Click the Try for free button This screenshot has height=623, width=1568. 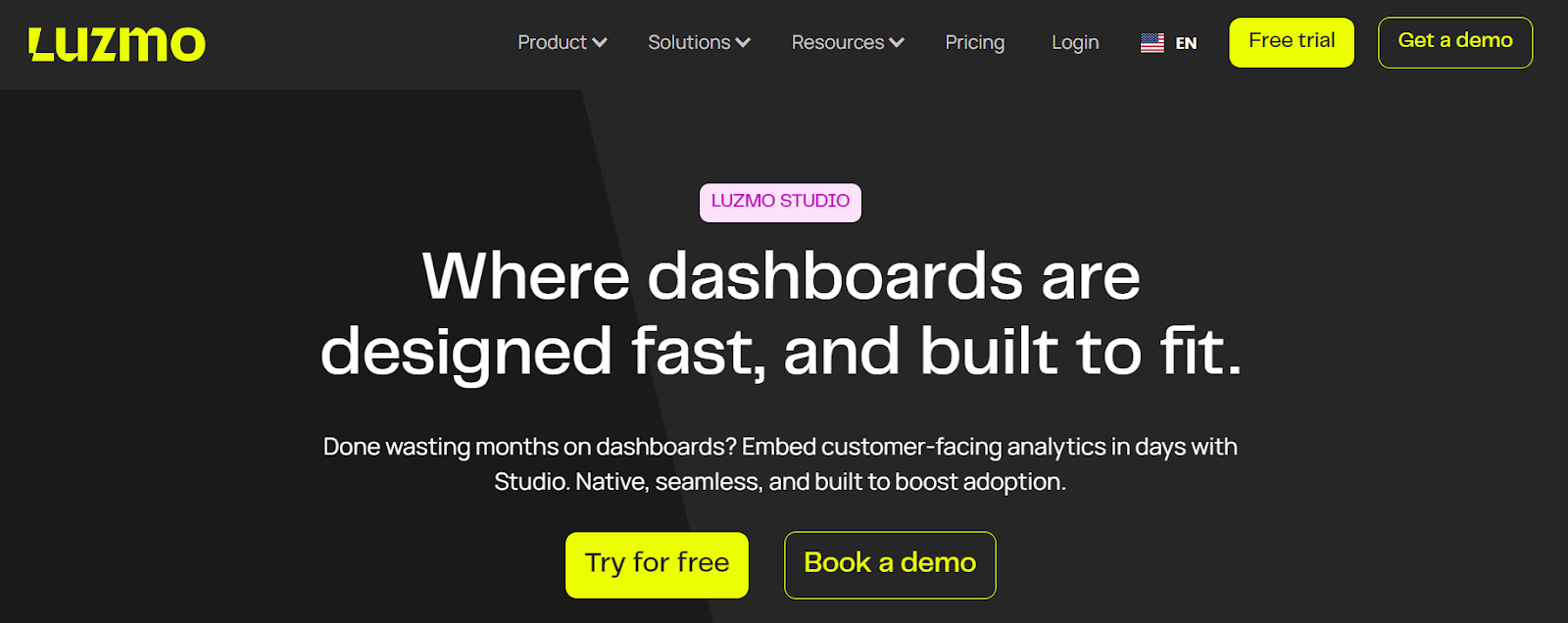click(657, 564)
